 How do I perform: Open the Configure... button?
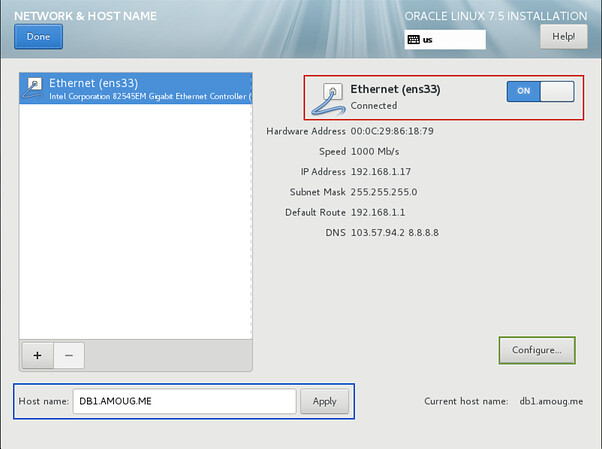pyautogui.click(x=537, y=350)
